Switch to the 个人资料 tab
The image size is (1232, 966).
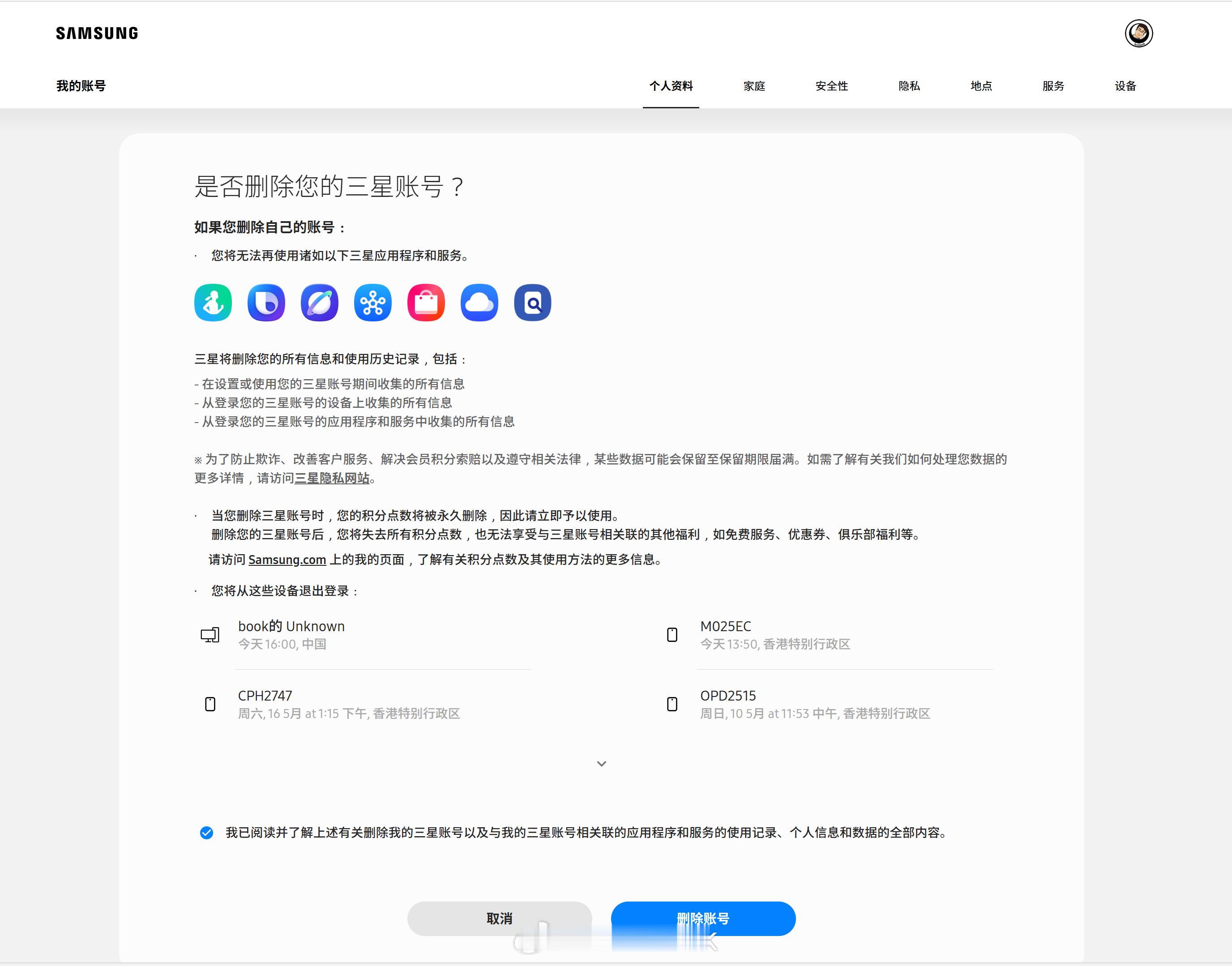tap(671, 86)
